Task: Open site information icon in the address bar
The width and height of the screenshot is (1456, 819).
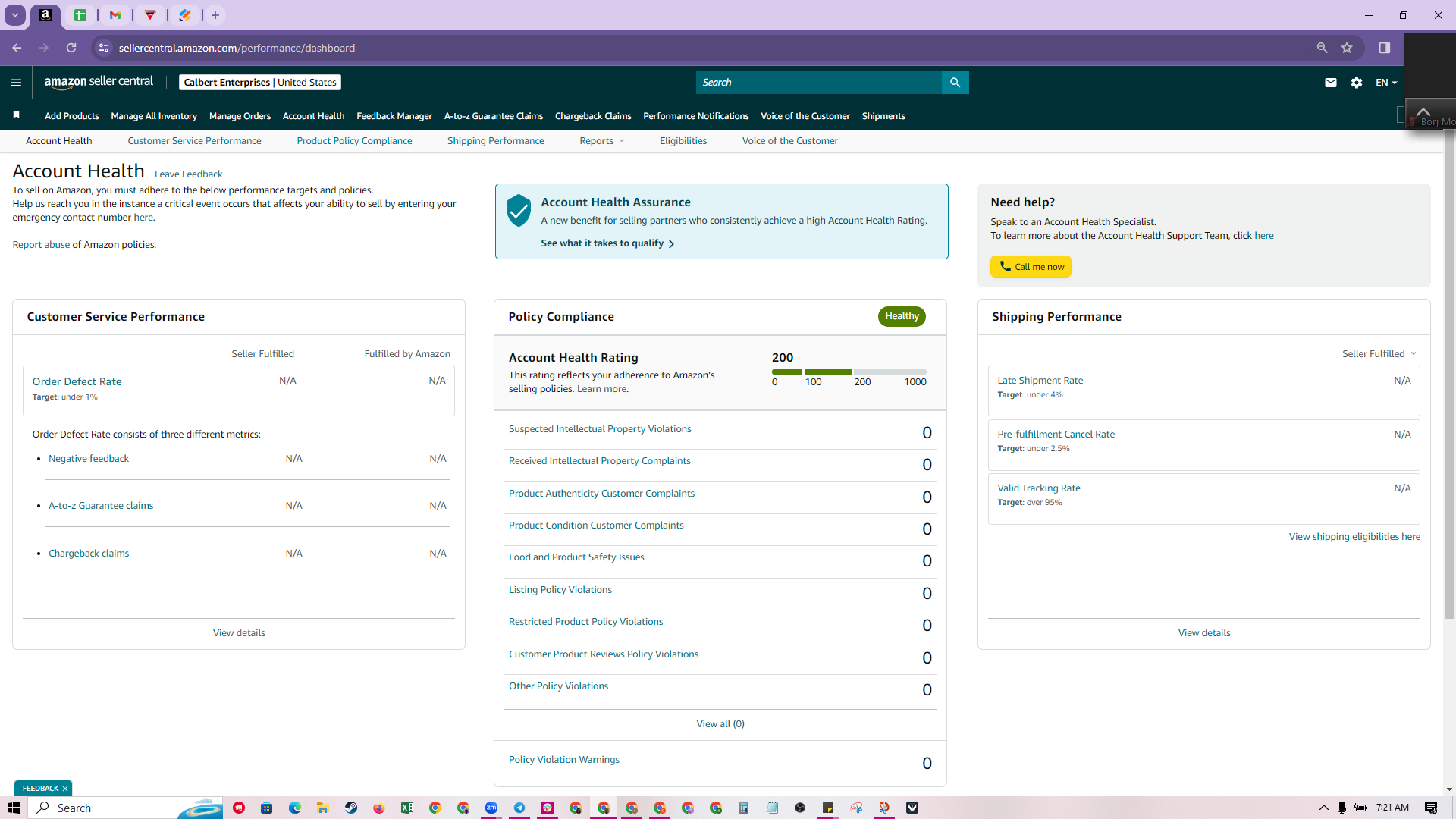Action: (104, 48)
